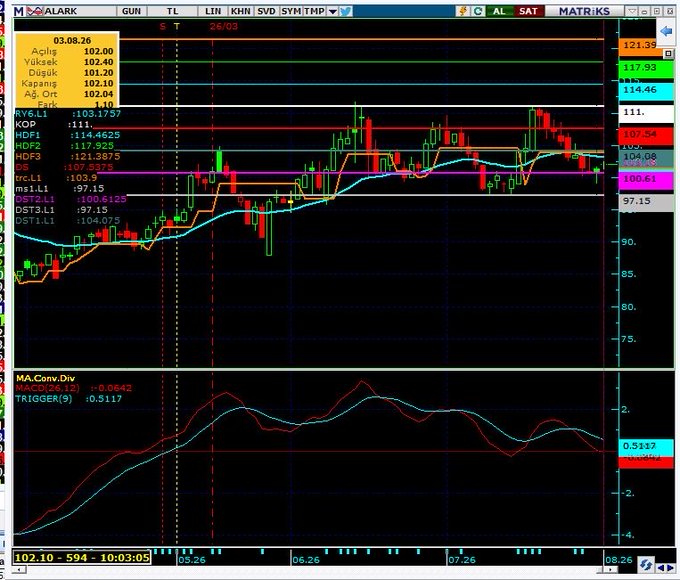The width and height of the screenshot is (680, 580).
Task: Click the MA.Conv.Div indicator title
Action: (x=45, y=378)
